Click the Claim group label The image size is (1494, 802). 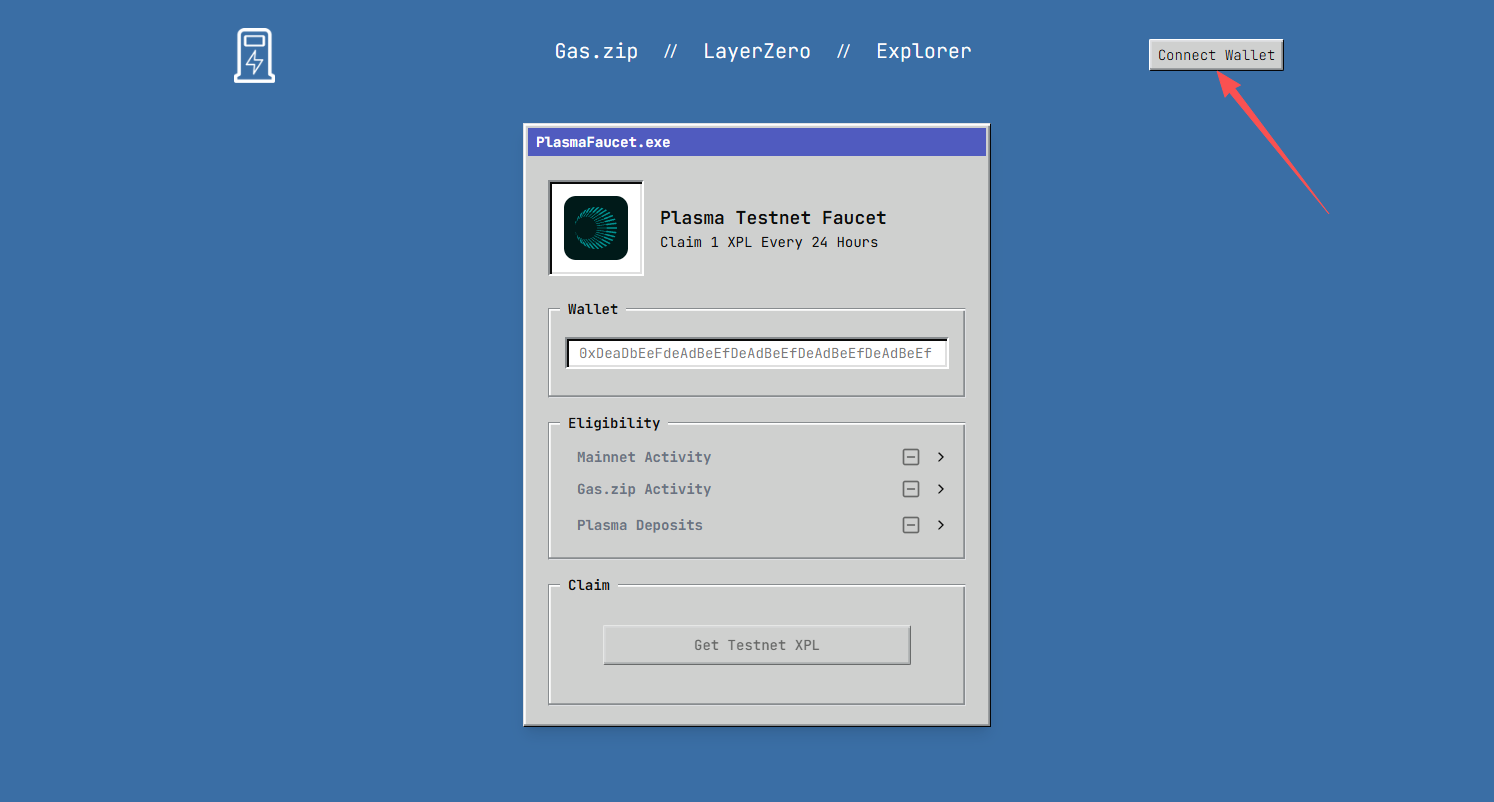pos(589,585)
